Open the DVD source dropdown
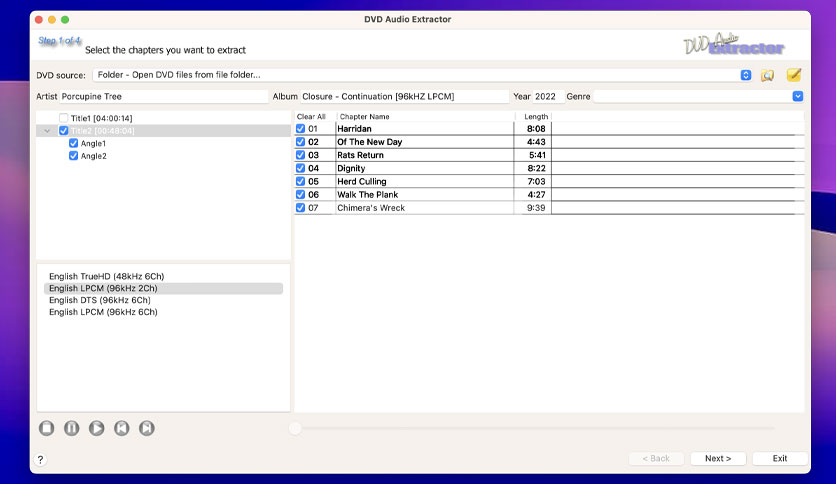Screen dimensions: 836x484 pyautogui.click(x=746, y=75)
